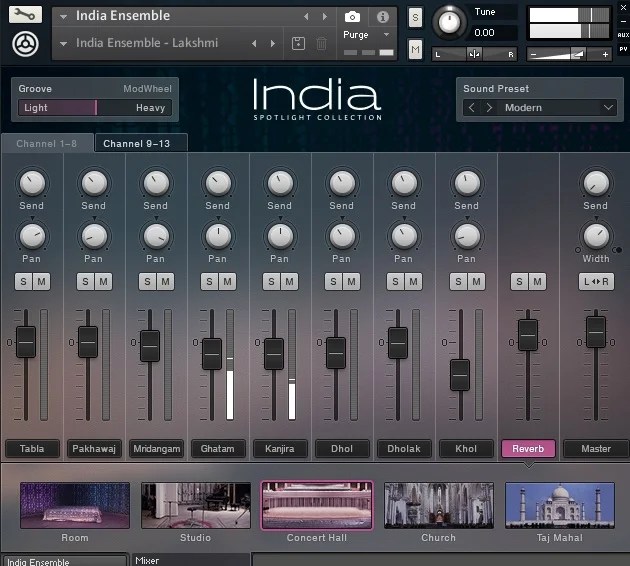The height and width of the screenshot is (566, 630).
Task: Solo the Tabla channel
Action: click(23, 282)
